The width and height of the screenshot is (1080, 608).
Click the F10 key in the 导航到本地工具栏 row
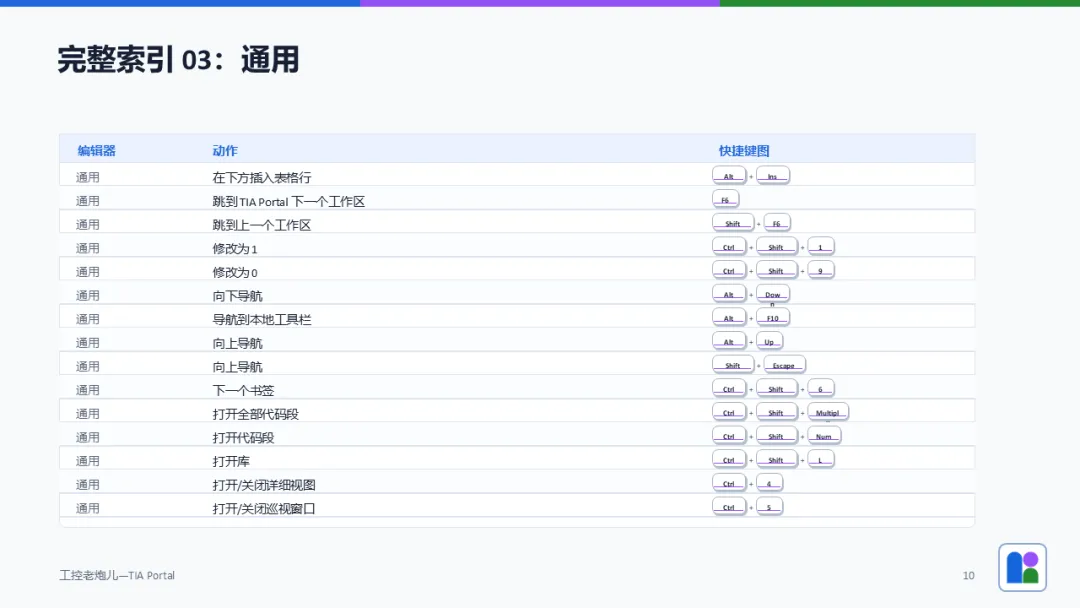tap(772, 318)
